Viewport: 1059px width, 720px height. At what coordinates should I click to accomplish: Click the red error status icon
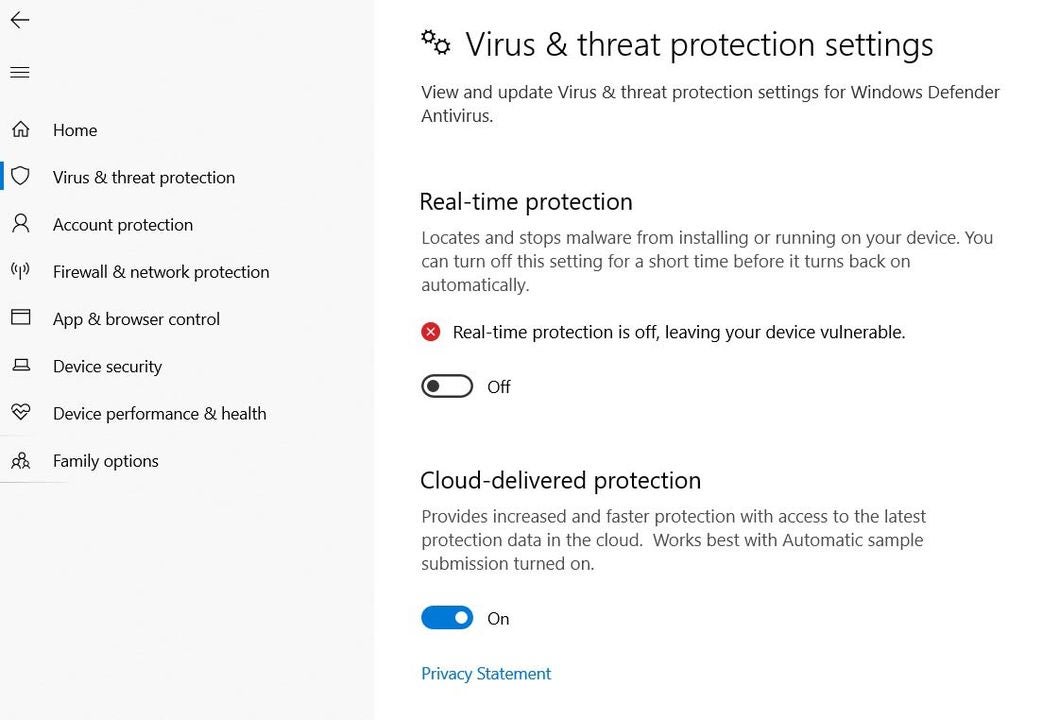click(431, 332)
